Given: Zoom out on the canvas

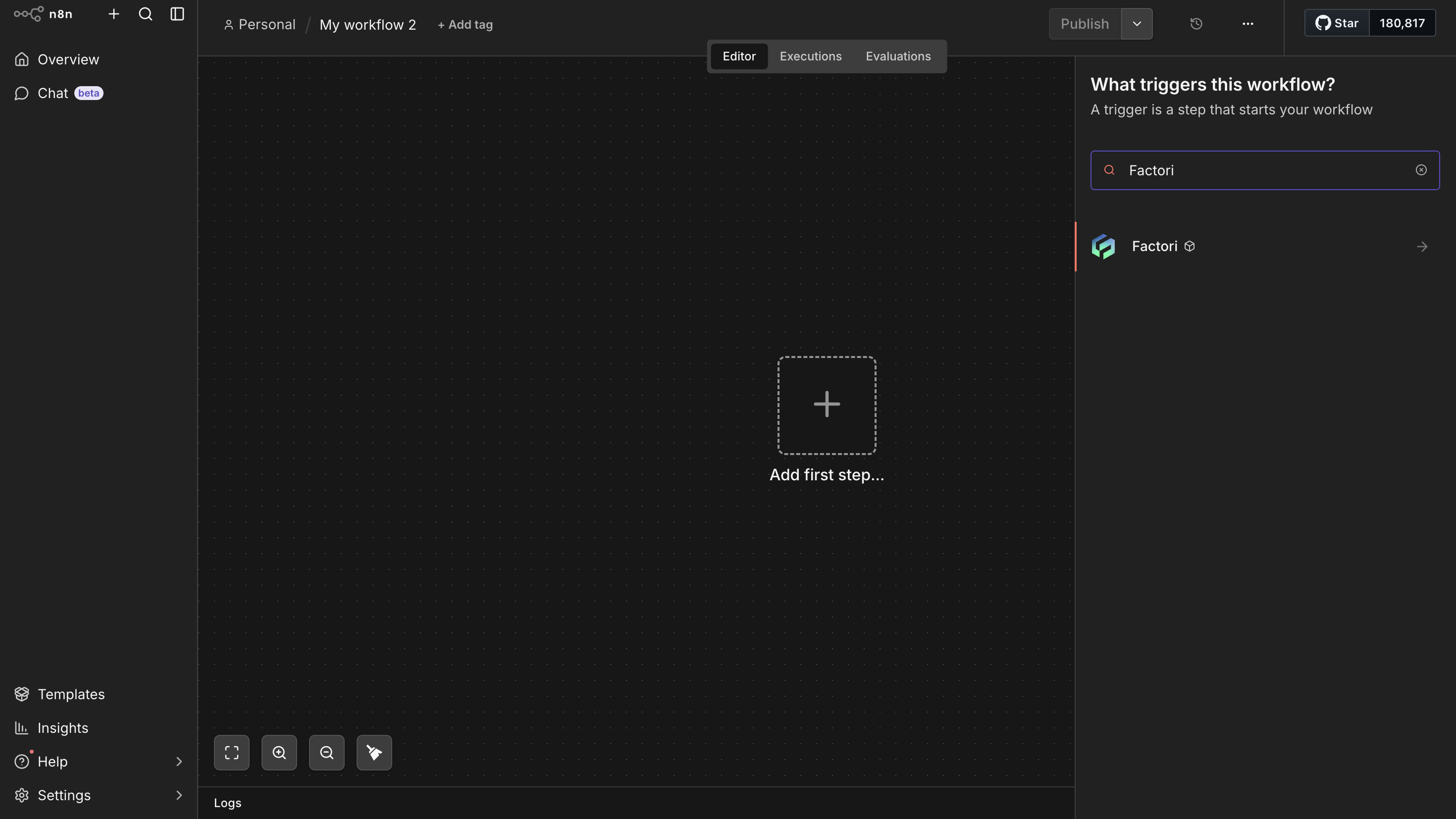Looking at the screenshot, I should 327,752.
